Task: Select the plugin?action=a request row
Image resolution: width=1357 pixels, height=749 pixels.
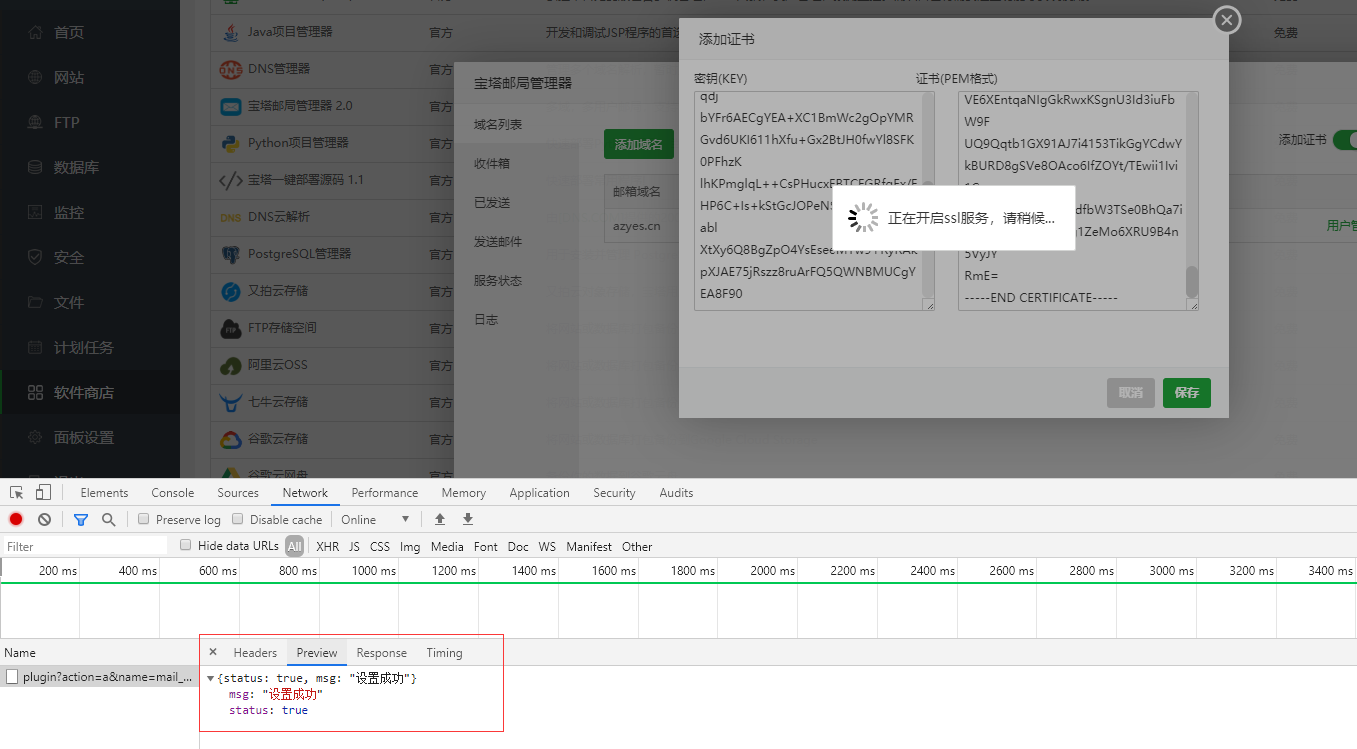Action: click(x=100, y=677)
